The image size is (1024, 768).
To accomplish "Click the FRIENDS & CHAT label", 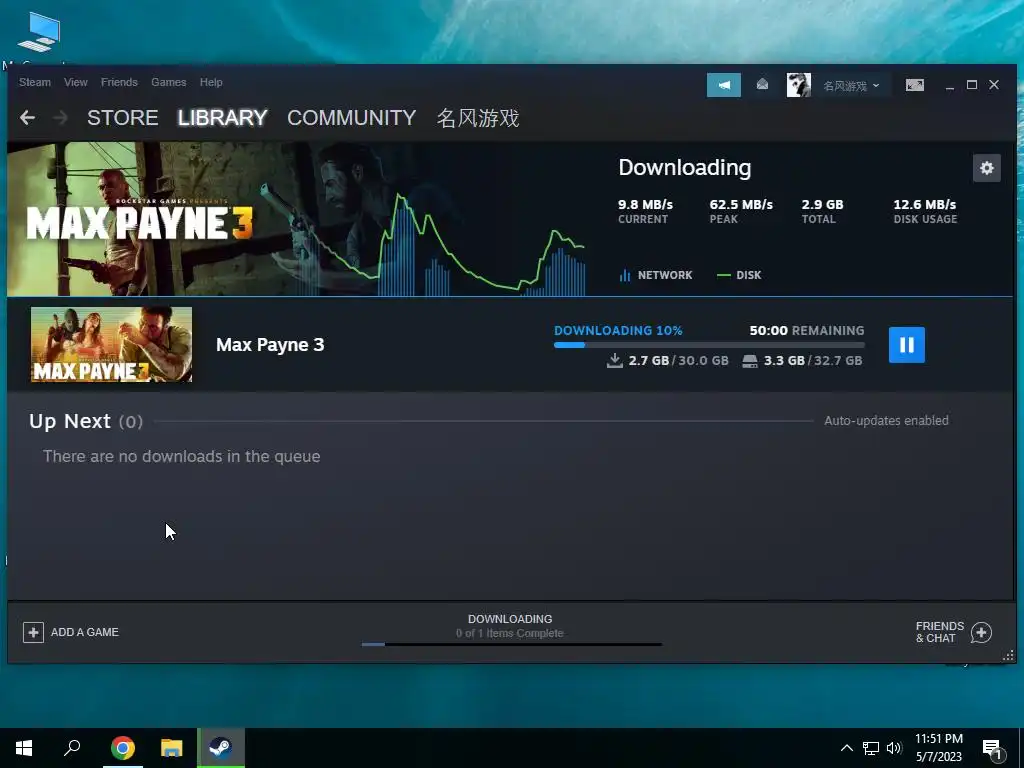I will (x=940, y=632).
